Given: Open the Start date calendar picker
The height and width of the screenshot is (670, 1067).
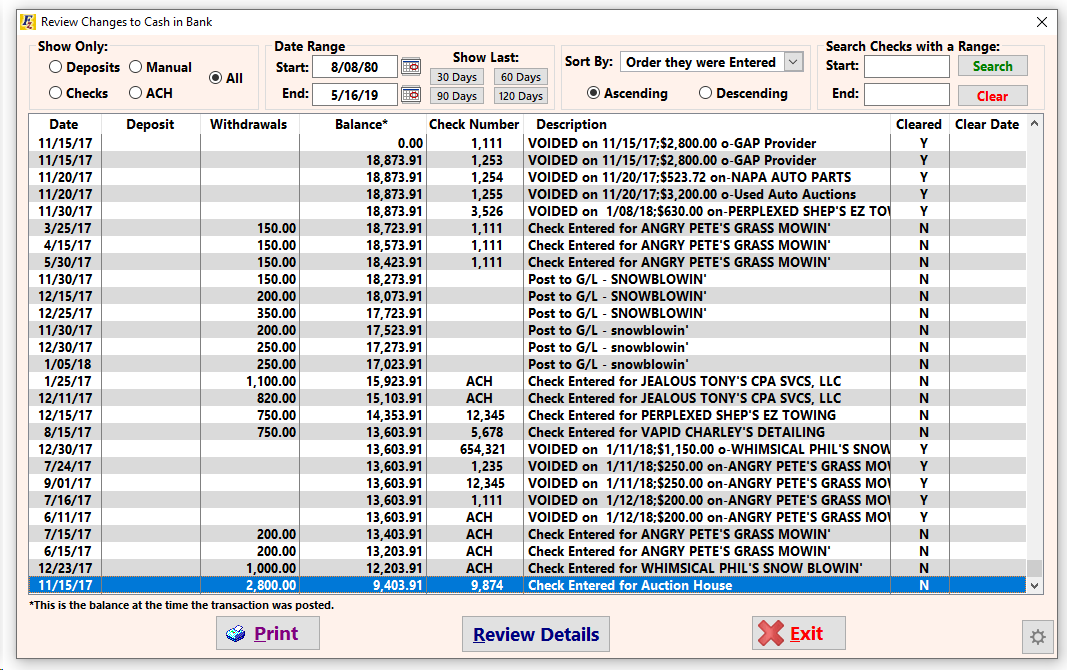Looking at the screenshot, I should pos(411,67).
